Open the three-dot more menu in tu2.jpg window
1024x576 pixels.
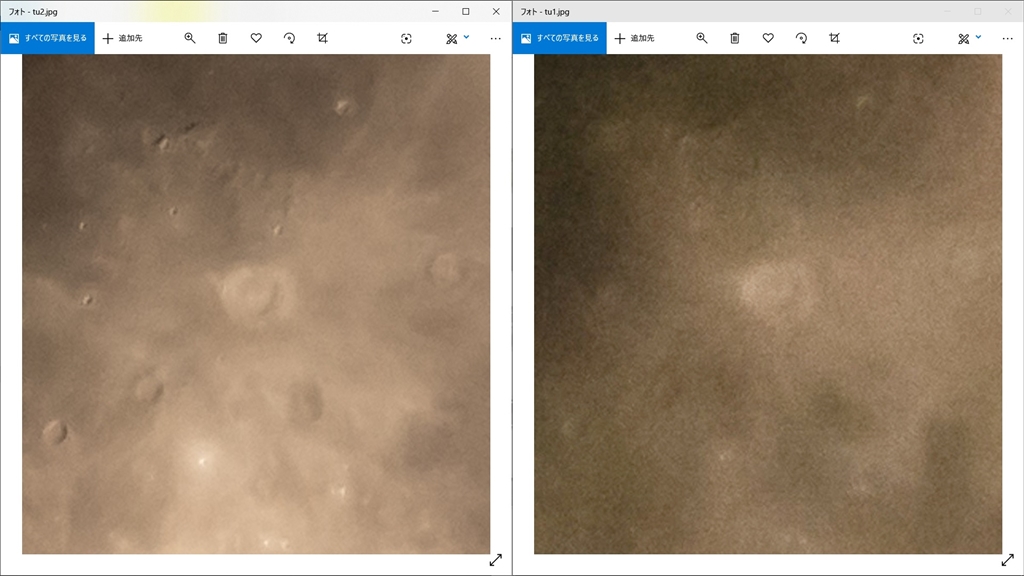[495, 38]
